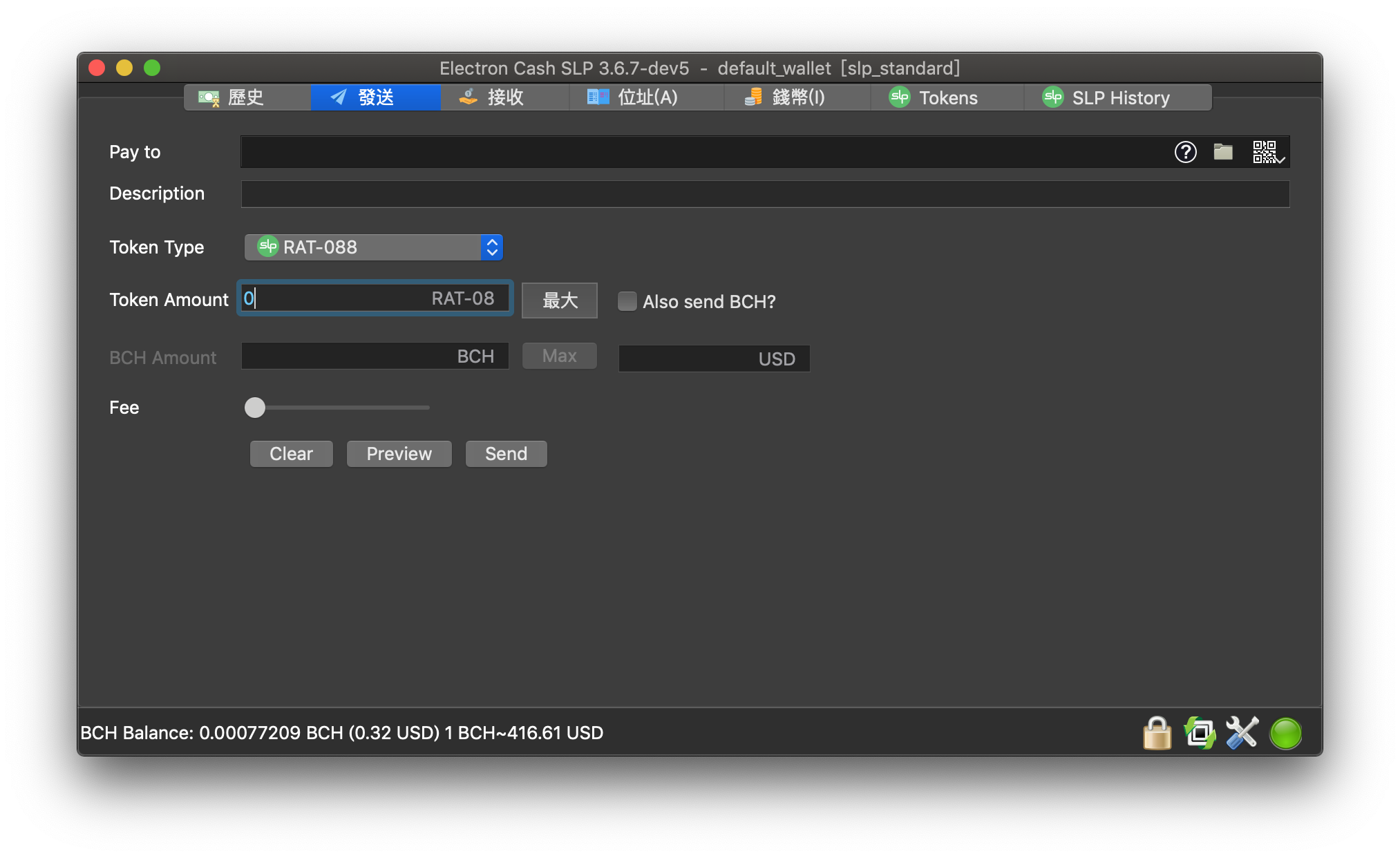
Task: Open the seed window icon in status bar
Action: pos(1200,732)
